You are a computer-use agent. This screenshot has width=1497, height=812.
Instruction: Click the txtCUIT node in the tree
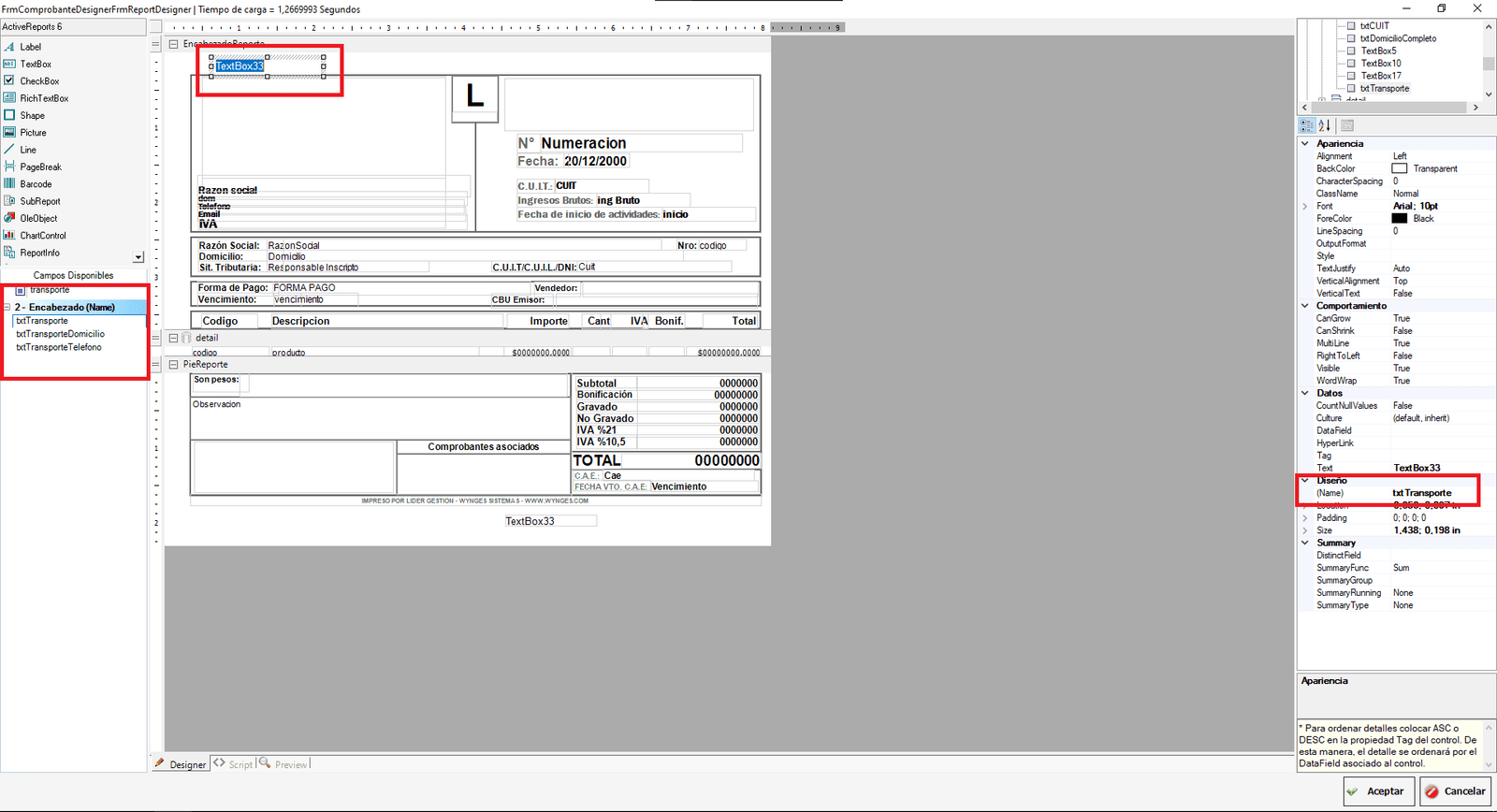pos(1373,26)
